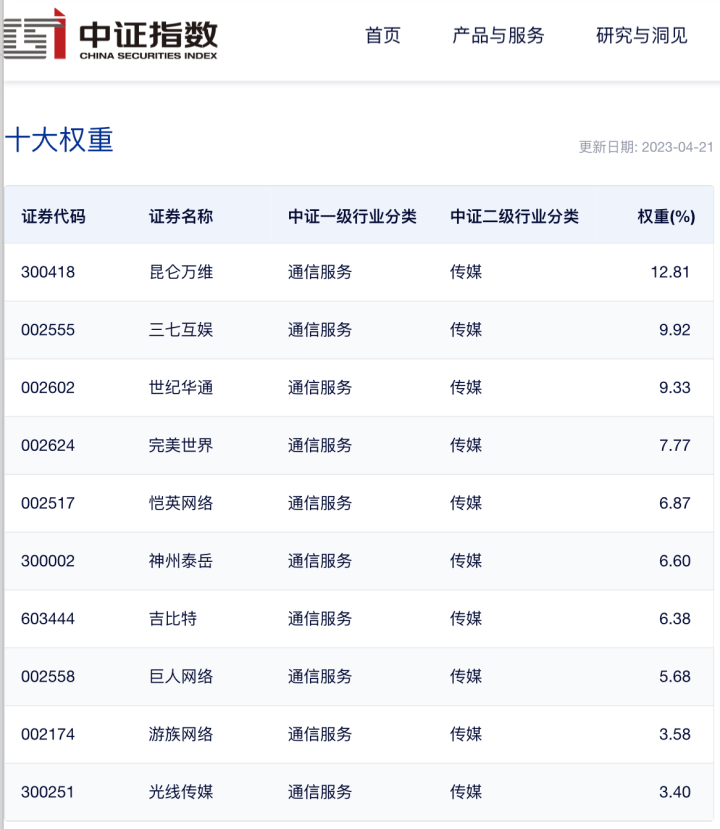Viewport: 720px width, 829px height.
Task: Select stock name 三七互娱
Action: point(181,330)
